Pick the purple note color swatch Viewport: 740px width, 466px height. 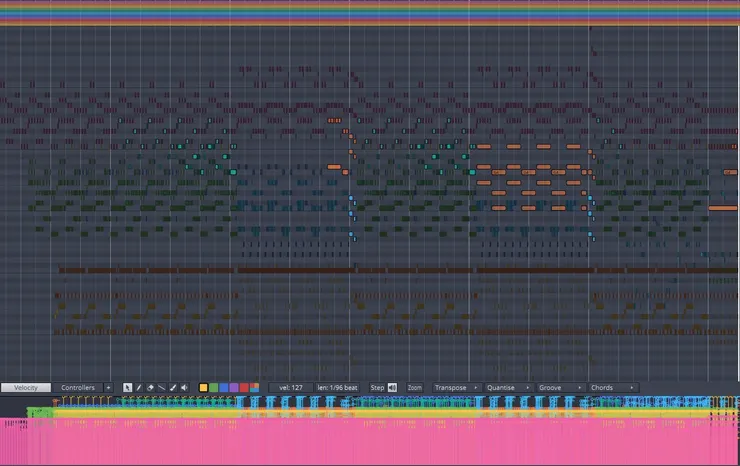click(234, 388)
